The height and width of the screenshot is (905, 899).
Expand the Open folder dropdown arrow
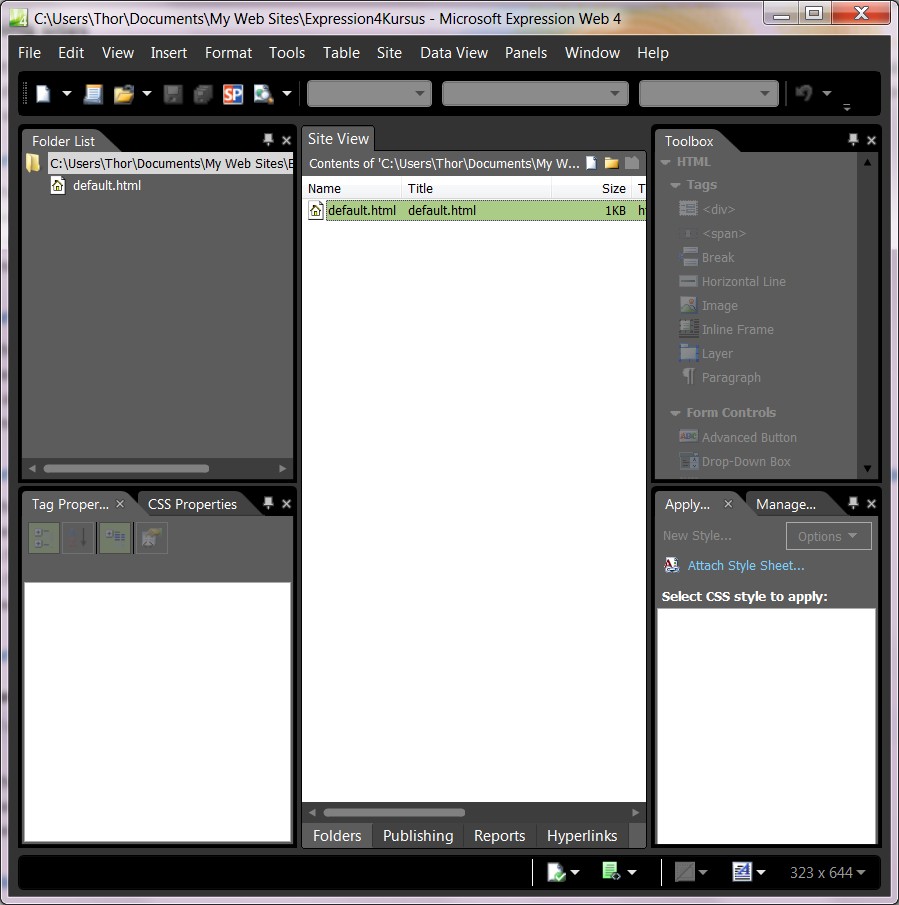click(x=147, y=93)
